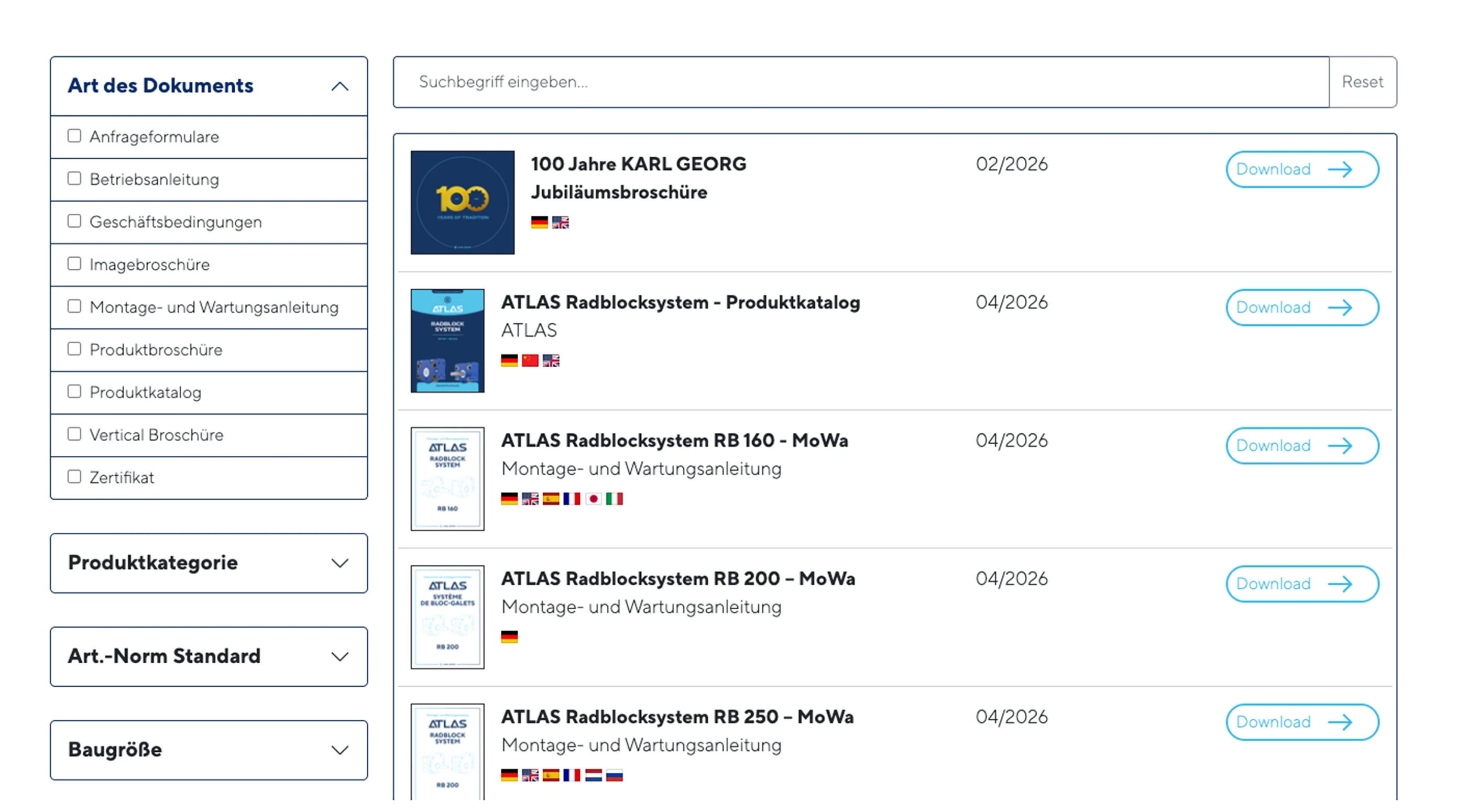Check the Produktkatalog filter
The width and height of the screenshot is (1467, 812).
74,391
